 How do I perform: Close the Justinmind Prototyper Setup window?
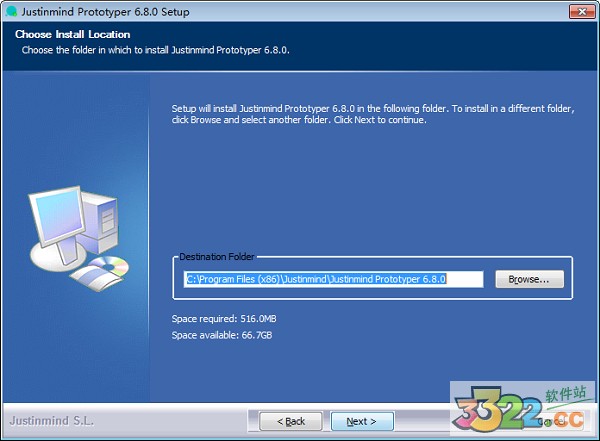click(582, 11)
